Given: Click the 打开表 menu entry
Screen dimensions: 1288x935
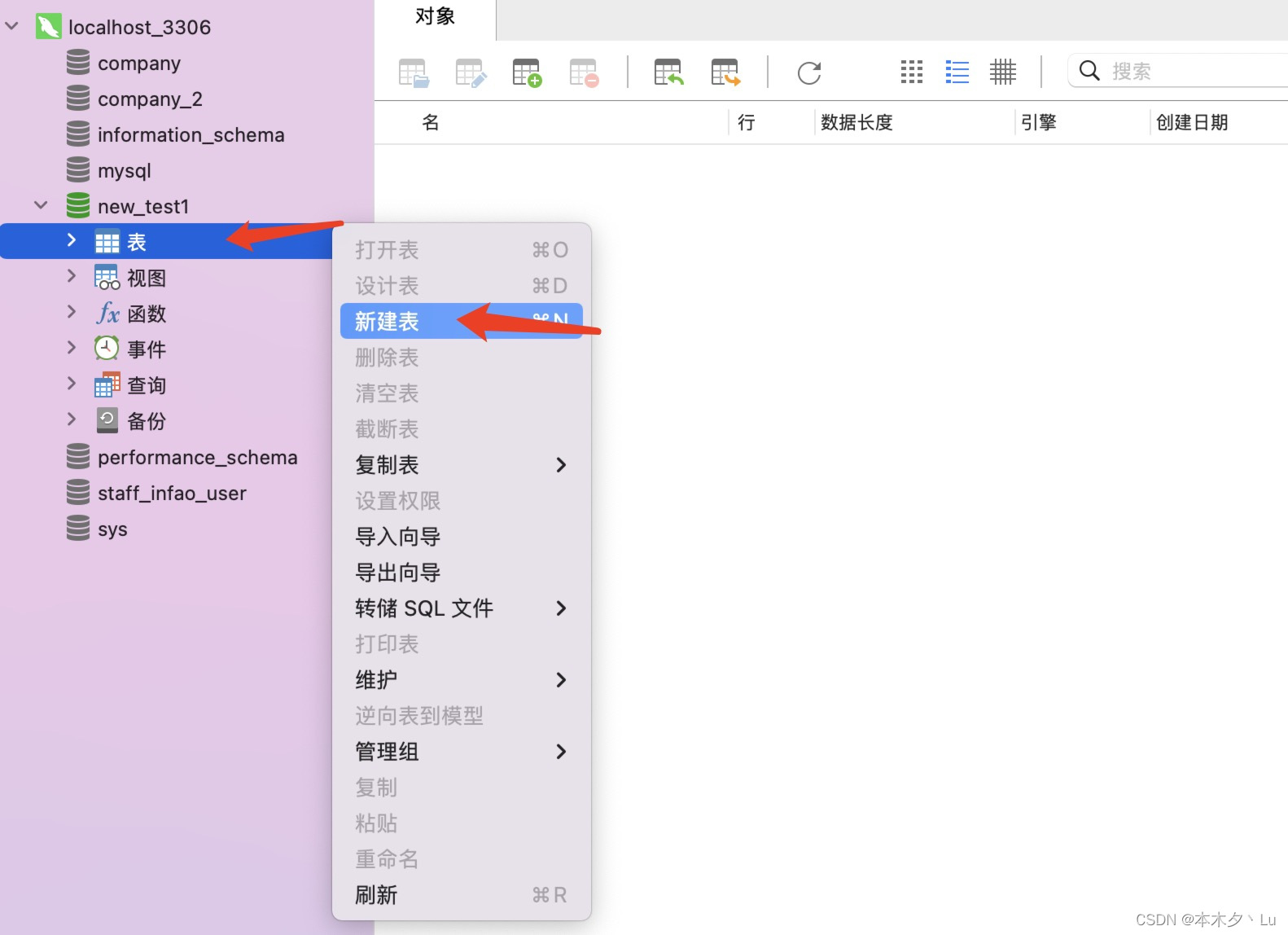Looking at the screenshot, I should 462,250.
